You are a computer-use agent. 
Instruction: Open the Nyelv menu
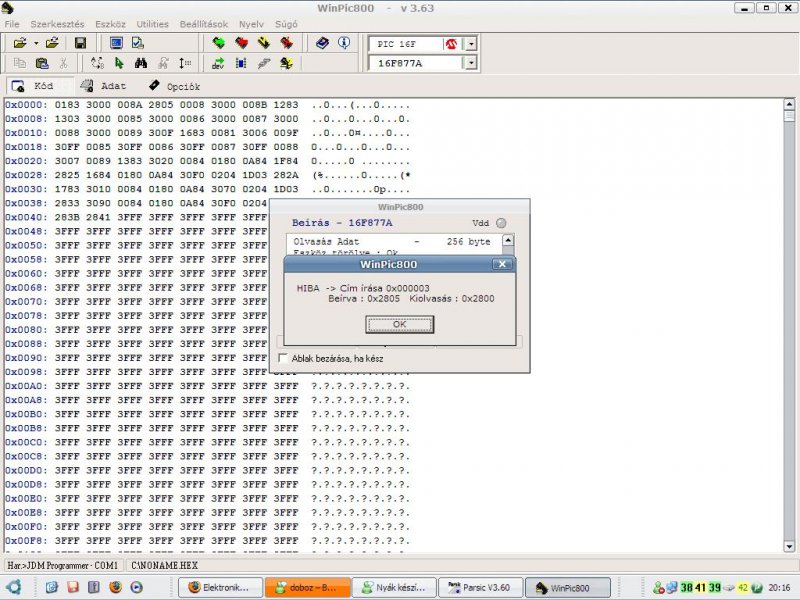(251, 24)
